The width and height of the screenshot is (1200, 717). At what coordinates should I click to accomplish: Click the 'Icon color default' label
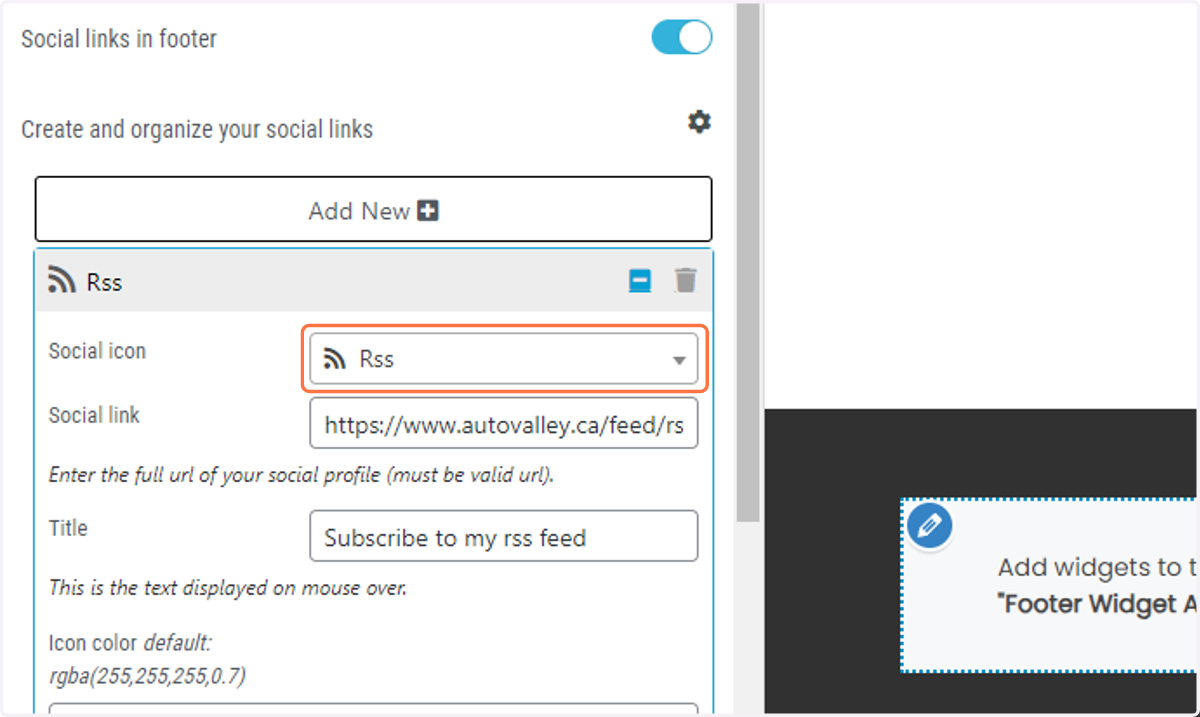147,659
